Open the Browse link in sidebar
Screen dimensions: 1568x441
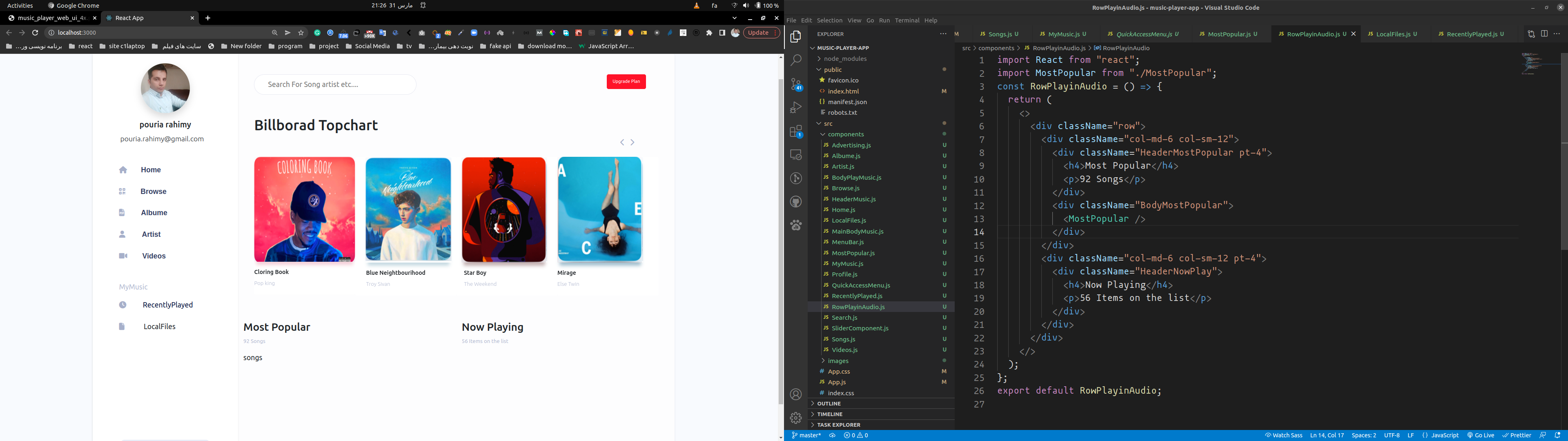coord(153,191)
